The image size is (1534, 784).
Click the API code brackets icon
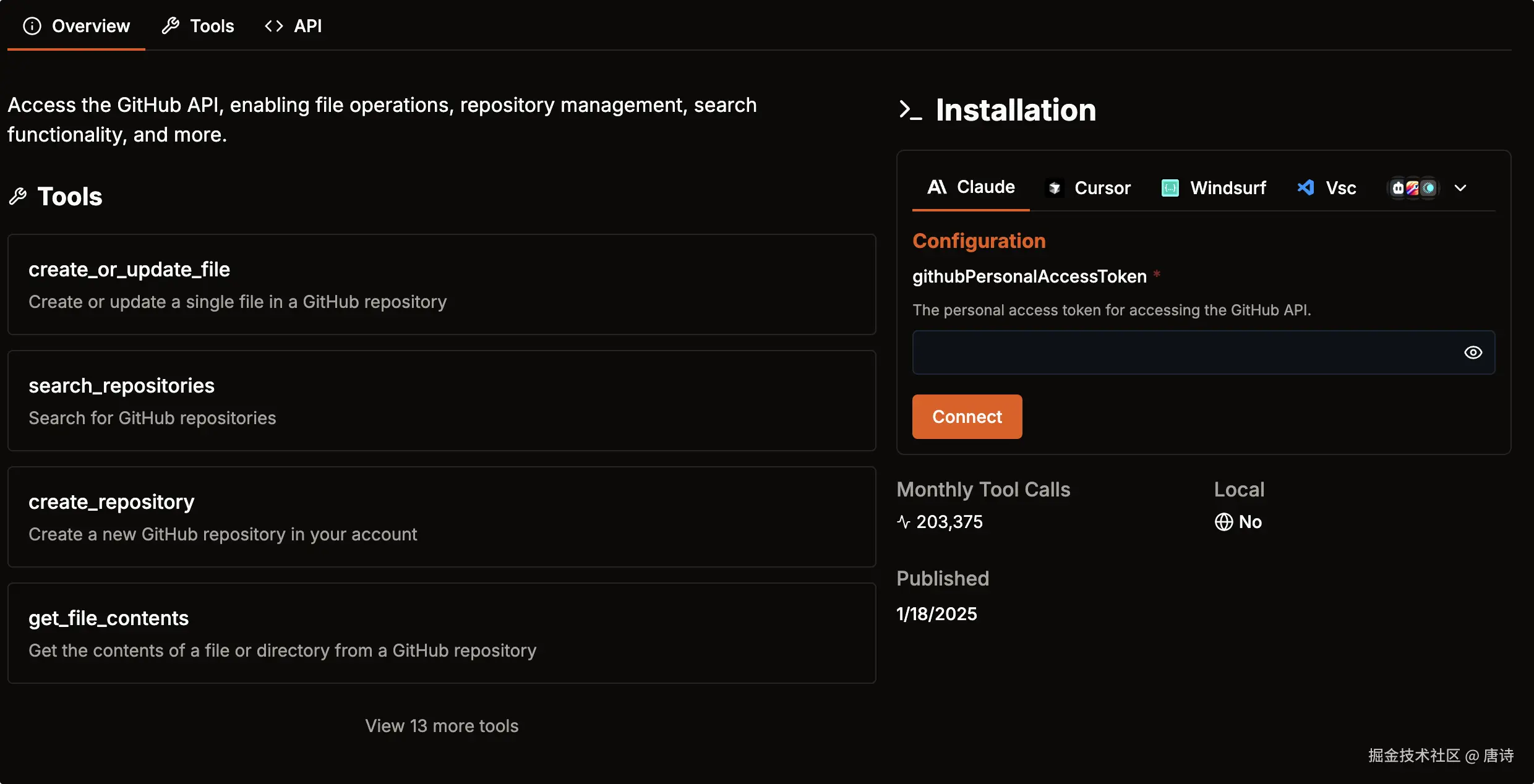pos(274,26)
